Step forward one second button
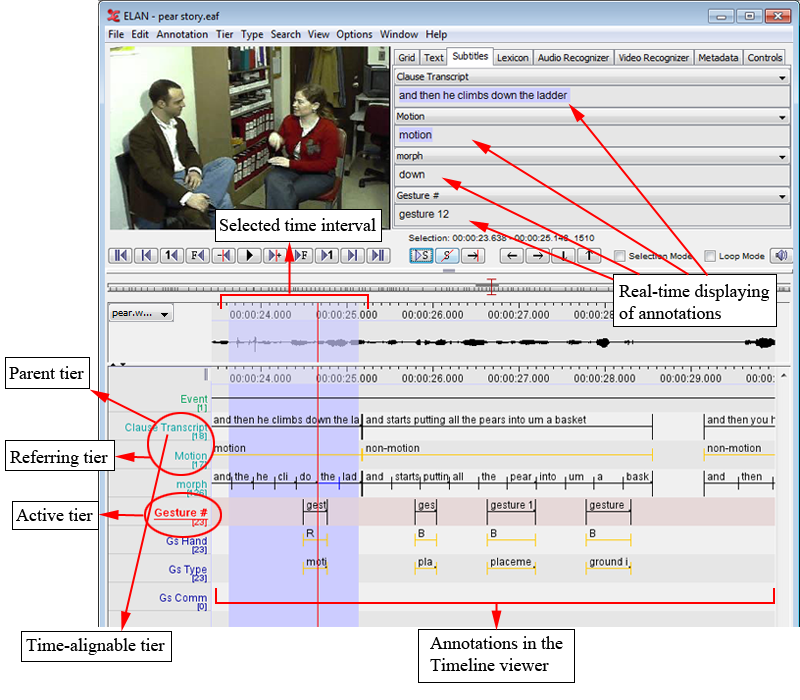This screenshot has width=800, height=700. pyautogui.click(x=327, y=255)
